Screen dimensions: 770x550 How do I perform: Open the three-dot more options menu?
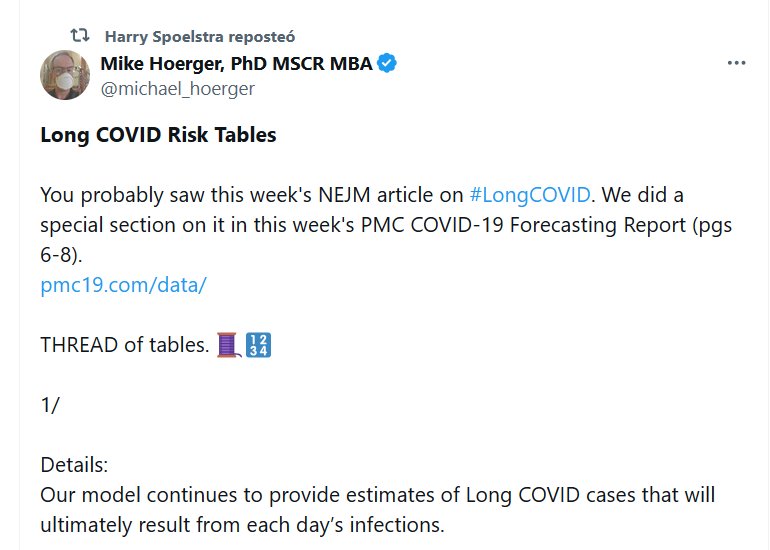point(736,63)
